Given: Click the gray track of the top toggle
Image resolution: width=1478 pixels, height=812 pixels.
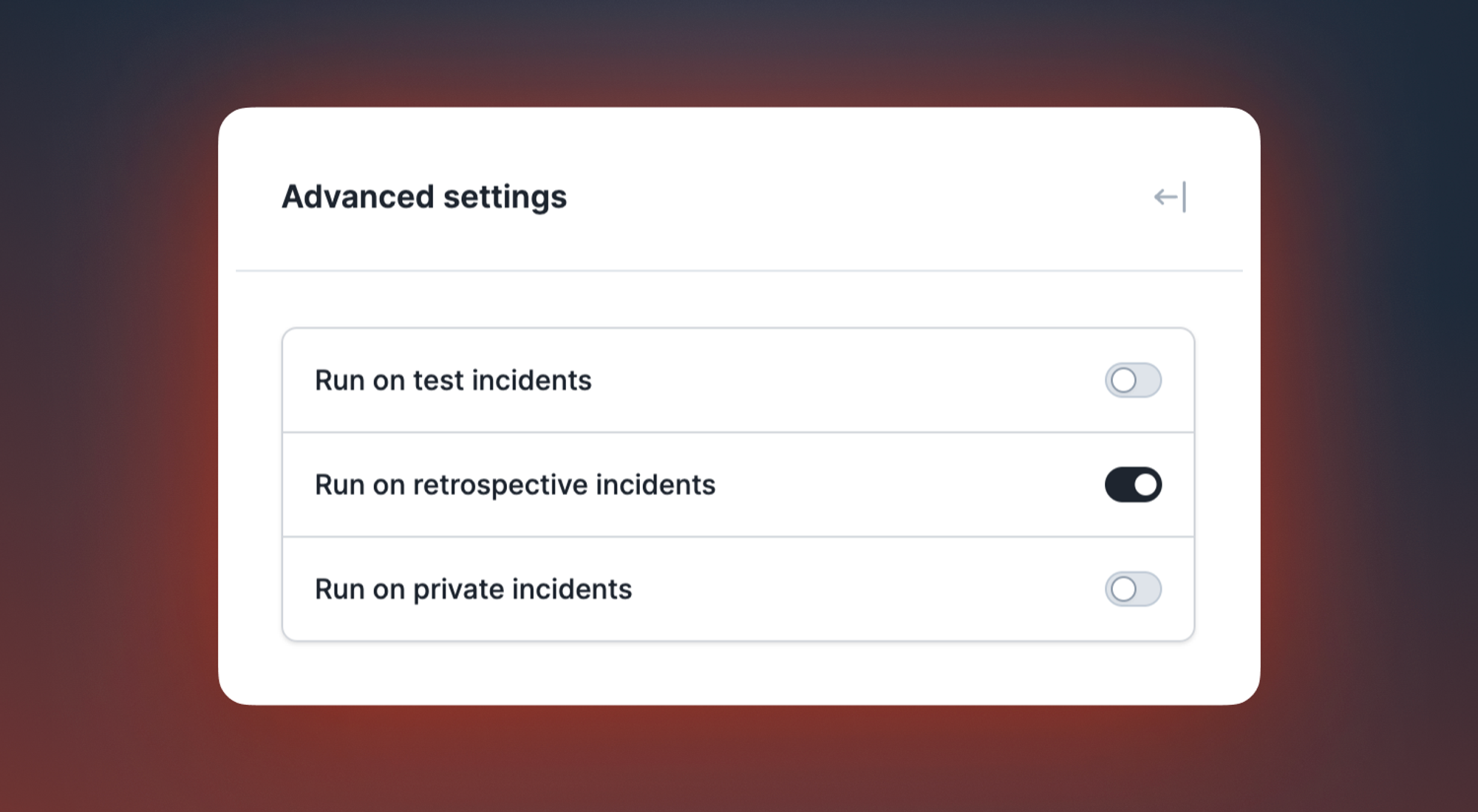Looking at the screenshot, I should click(x=1148, y=381).
